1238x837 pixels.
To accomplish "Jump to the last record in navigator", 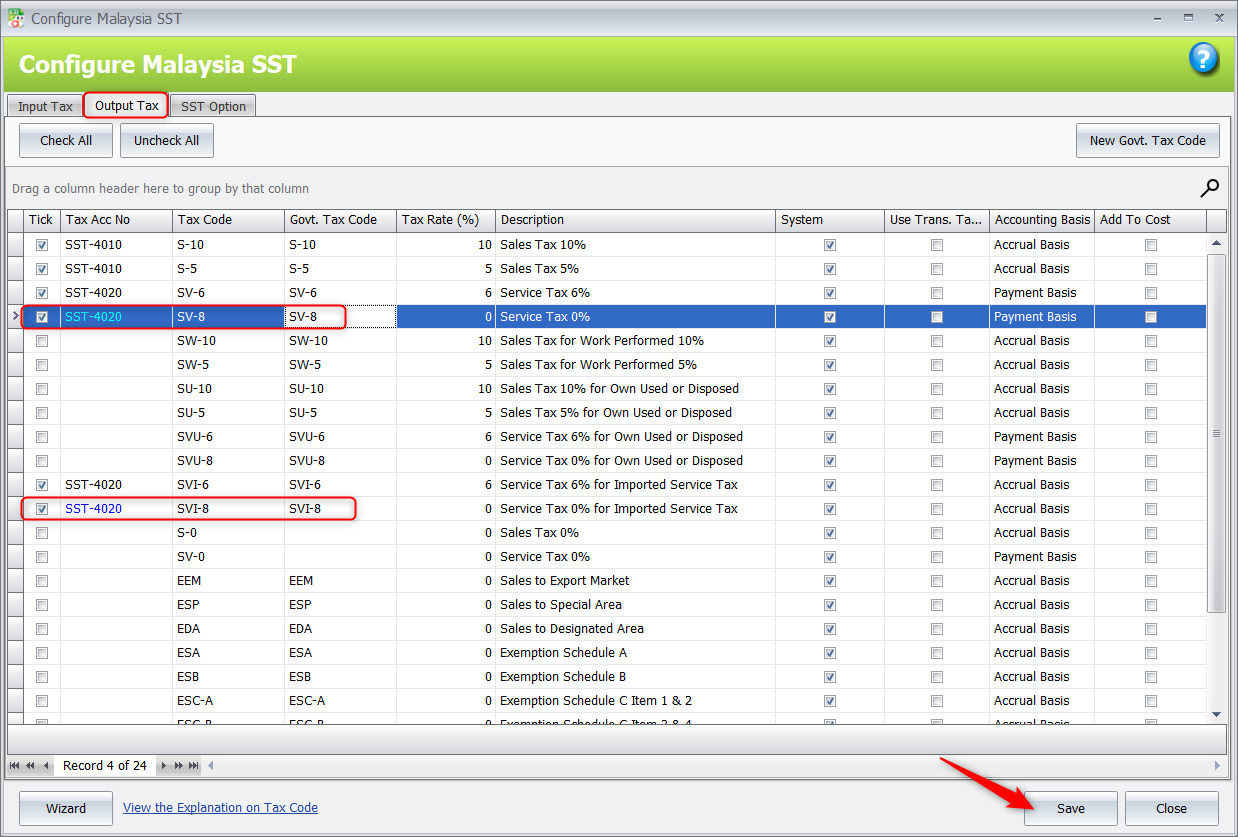I will coord(194,766).
